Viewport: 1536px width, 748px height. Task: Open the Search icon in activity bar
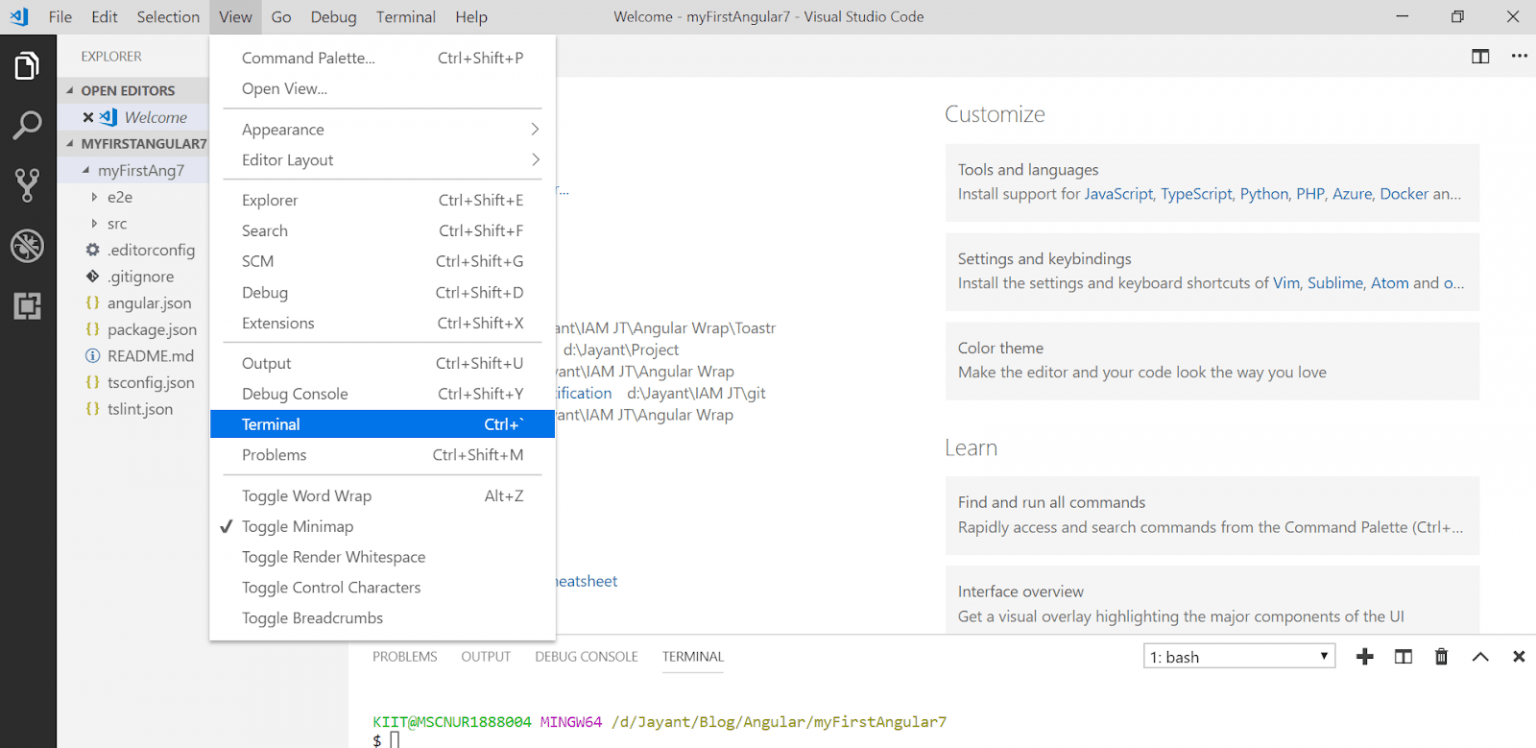pyautogui.click(x=27, y=126)
